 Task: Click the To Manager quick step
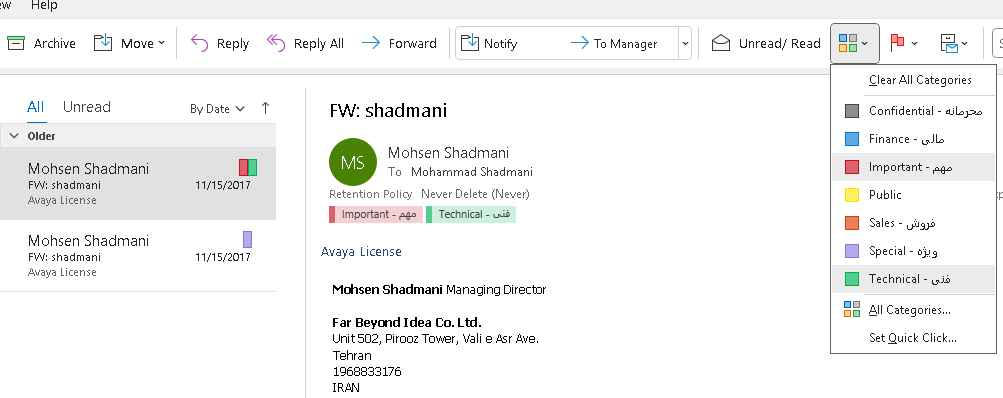(614, 44)
